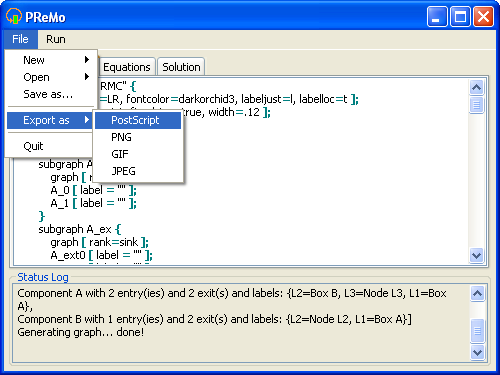Open the Run menu
The image size is (500, 375).
pyautogui.click(x=56, y=39)
